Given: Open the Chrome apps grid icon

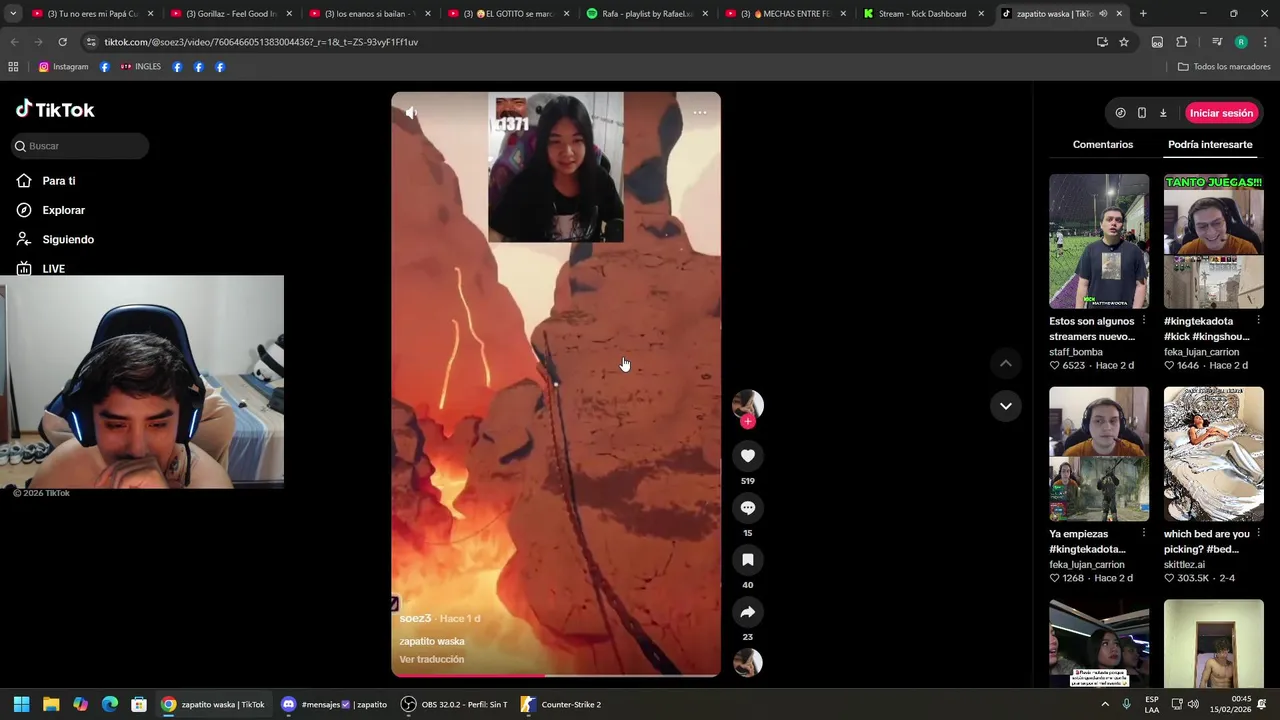Looking at the screenshot, I should [x=13, y=67].
